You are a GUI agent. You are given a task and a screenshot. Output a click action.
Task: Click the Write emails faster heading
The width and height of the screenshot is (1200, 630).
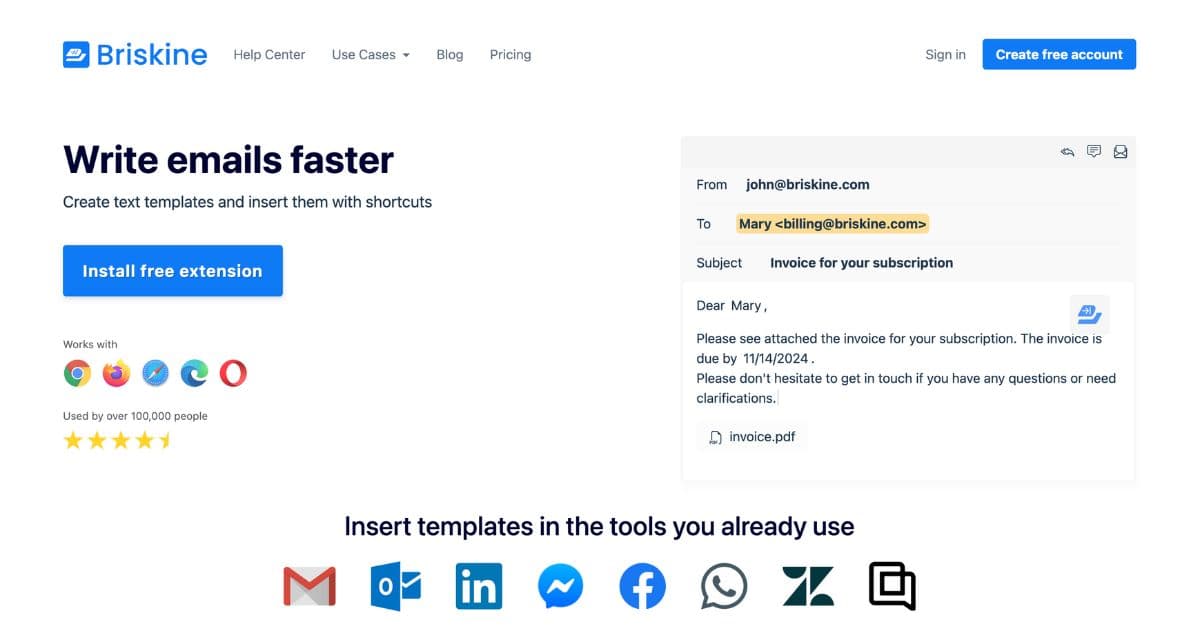pyautogui.click(x=228, y=160)
